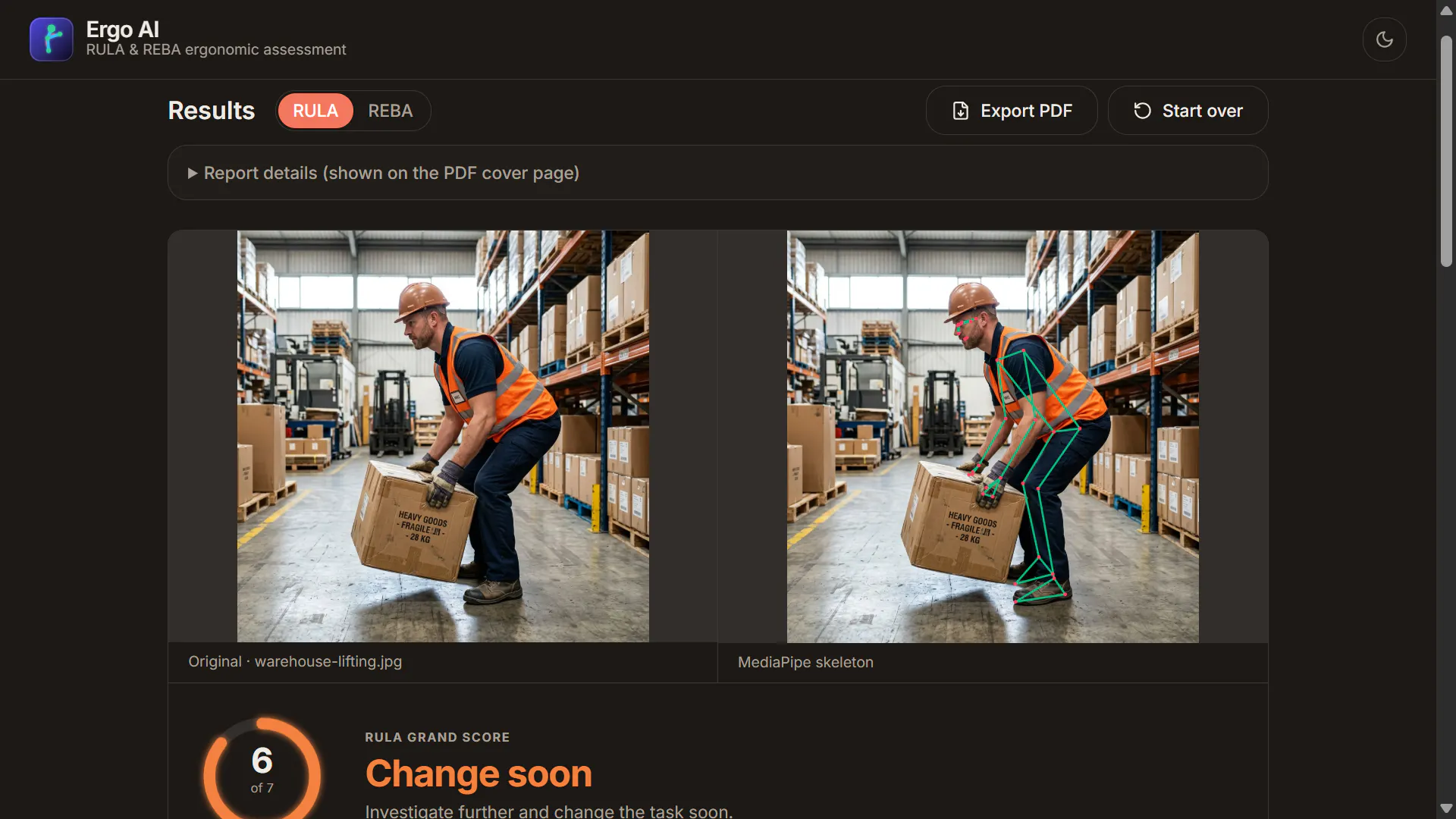This screenshot has width=1456, height=819.
Task: Switch to the RULA results tab
Action: (x=315, y=111)
